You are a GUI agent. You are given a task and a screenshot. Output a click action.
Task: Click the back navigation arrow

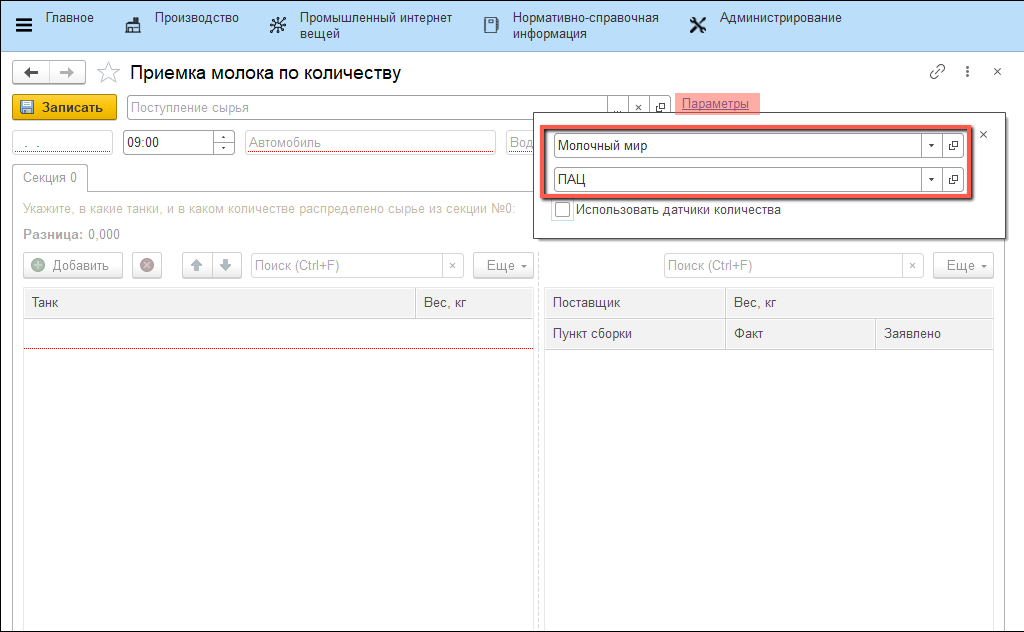[x=30, y=72]
